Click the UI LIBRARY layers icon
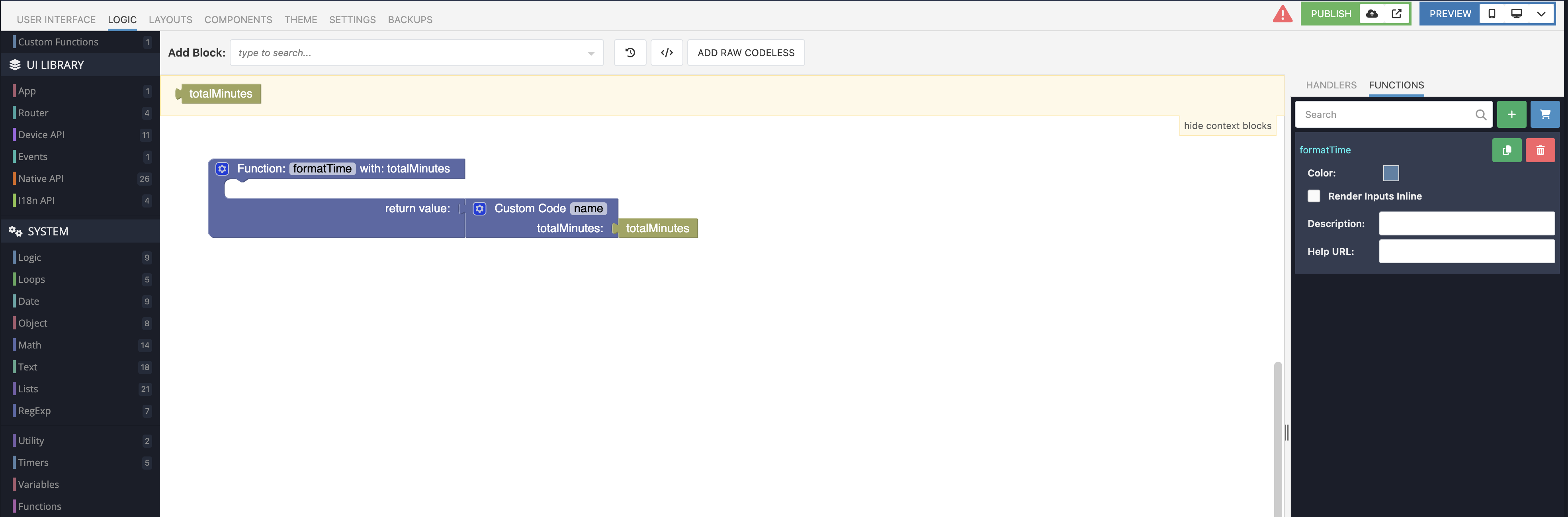Image resolution: width=1568 pixels, height=517 pixels. click(x=15, y=65)
